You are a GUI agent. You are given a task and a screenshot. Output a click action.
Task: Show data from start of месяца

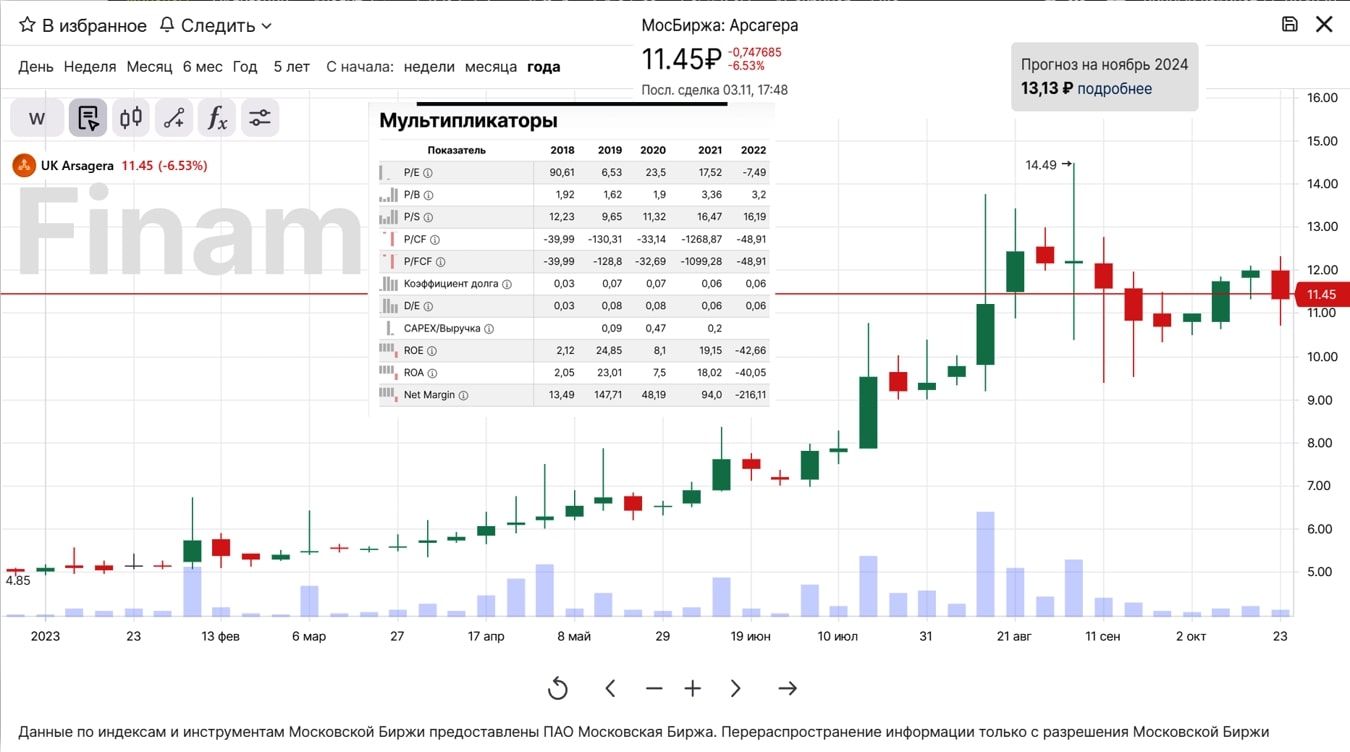click(491, 67)
